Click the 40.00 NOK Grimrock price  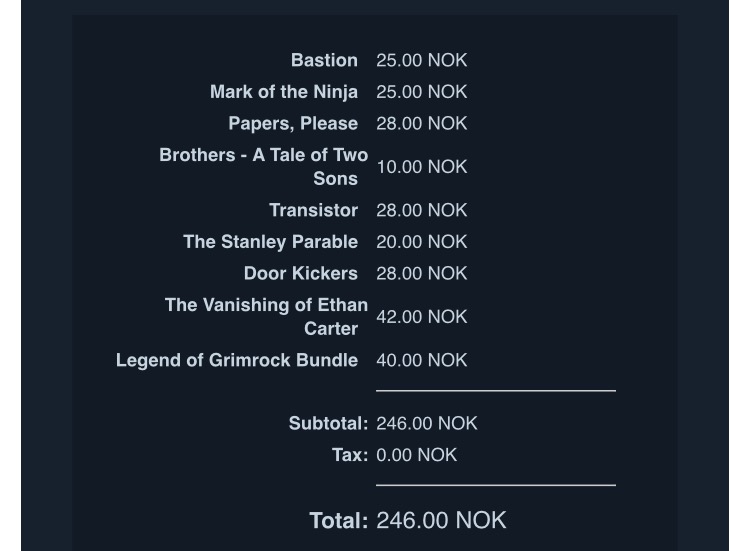(x=421, y=360)
